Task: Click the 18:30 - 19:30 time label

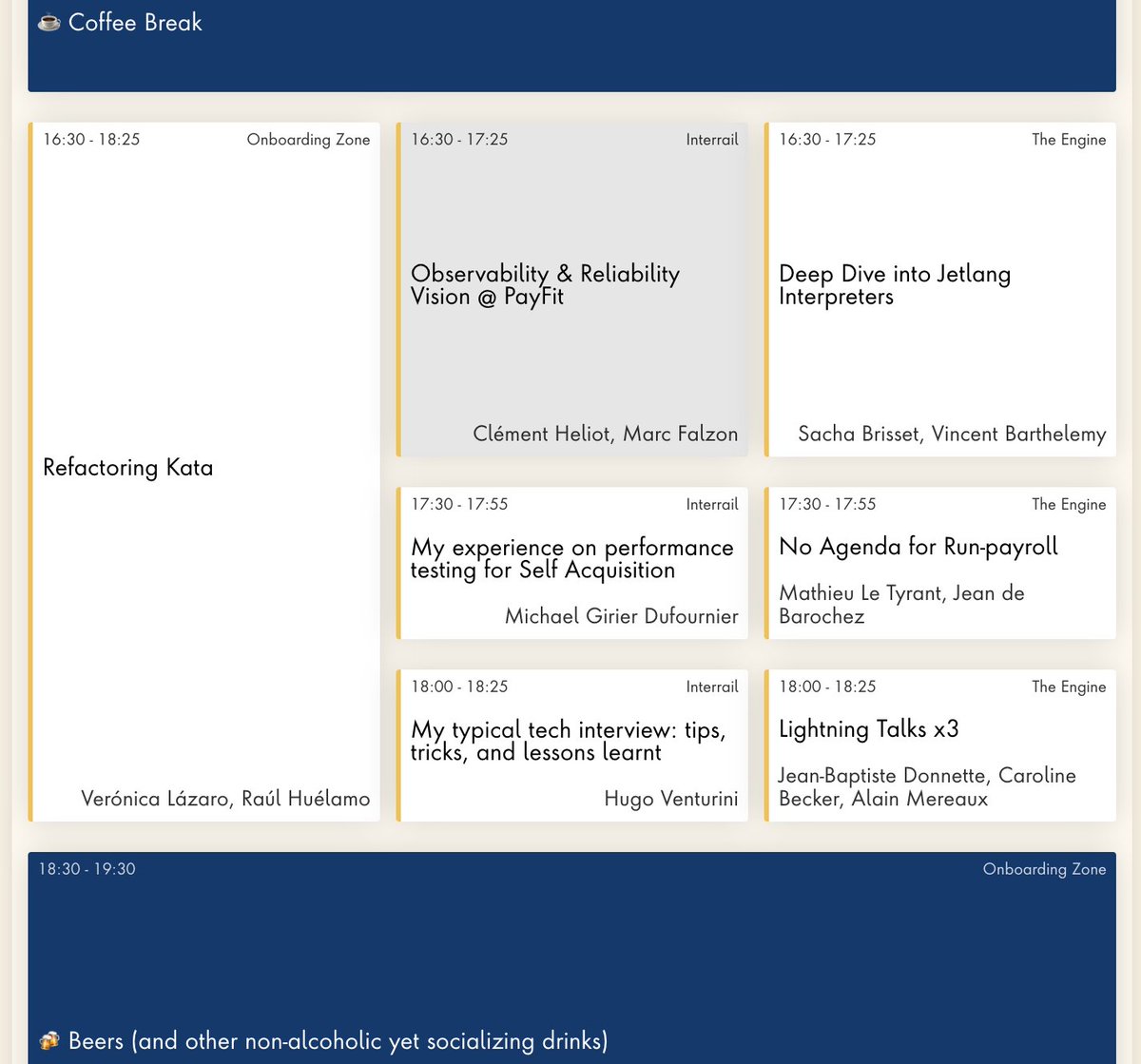Action: click(x=87, y=869)
